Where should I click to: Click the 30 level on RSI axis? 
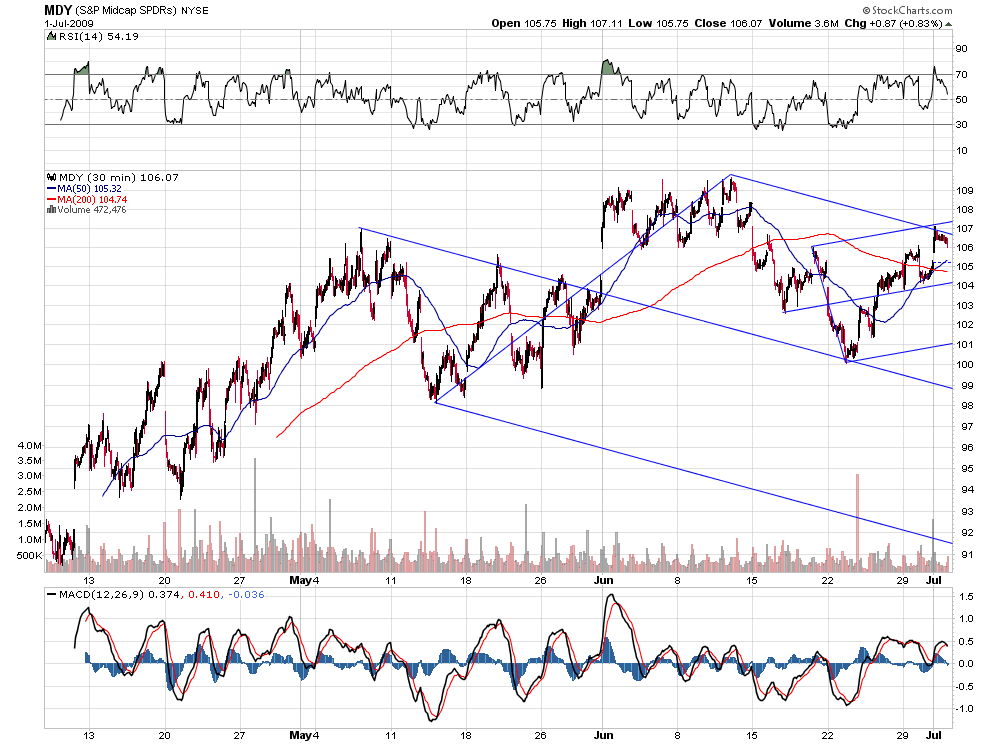click(x=962, y=124)
